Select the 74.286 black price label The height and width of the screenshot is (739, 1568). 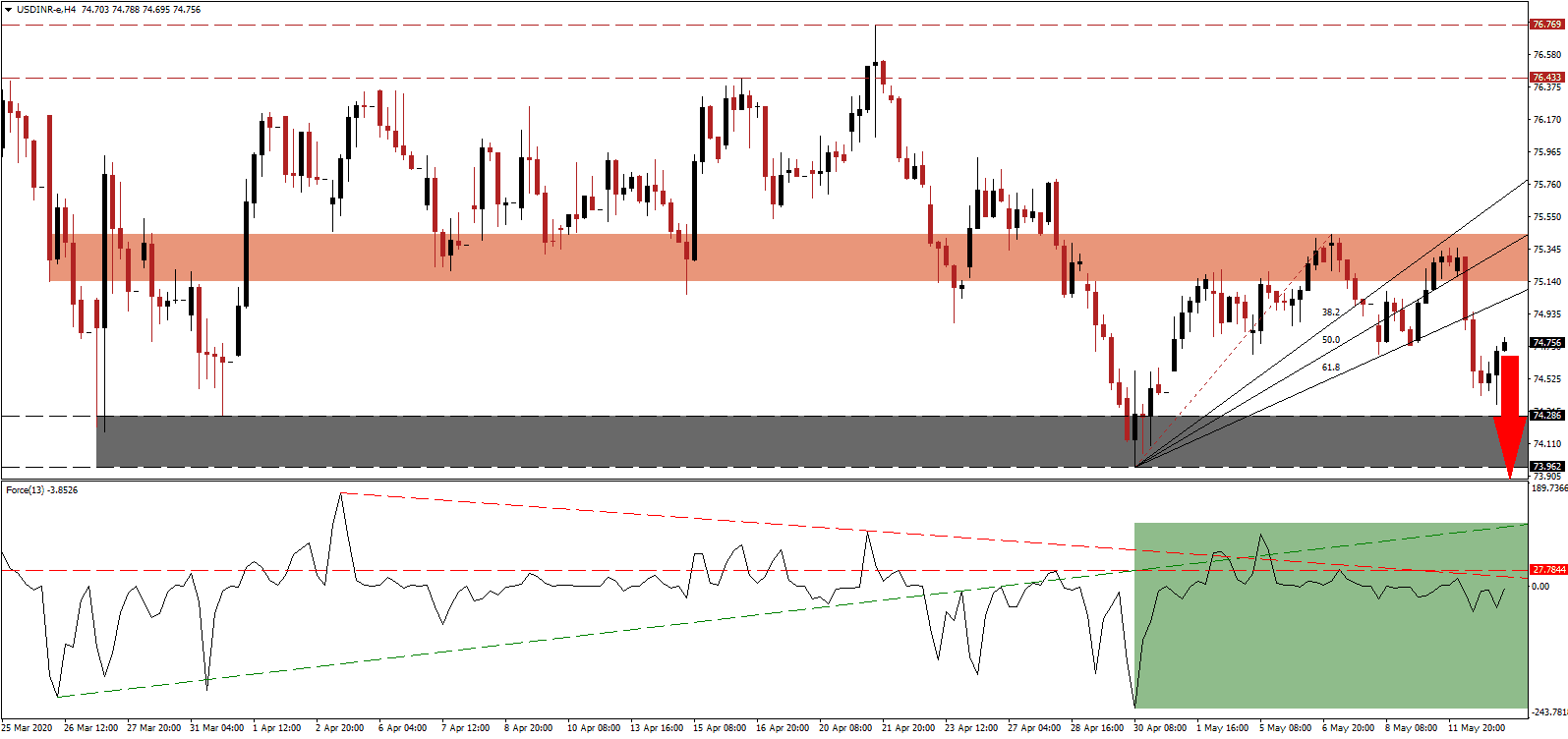[x=1546, y=416]
